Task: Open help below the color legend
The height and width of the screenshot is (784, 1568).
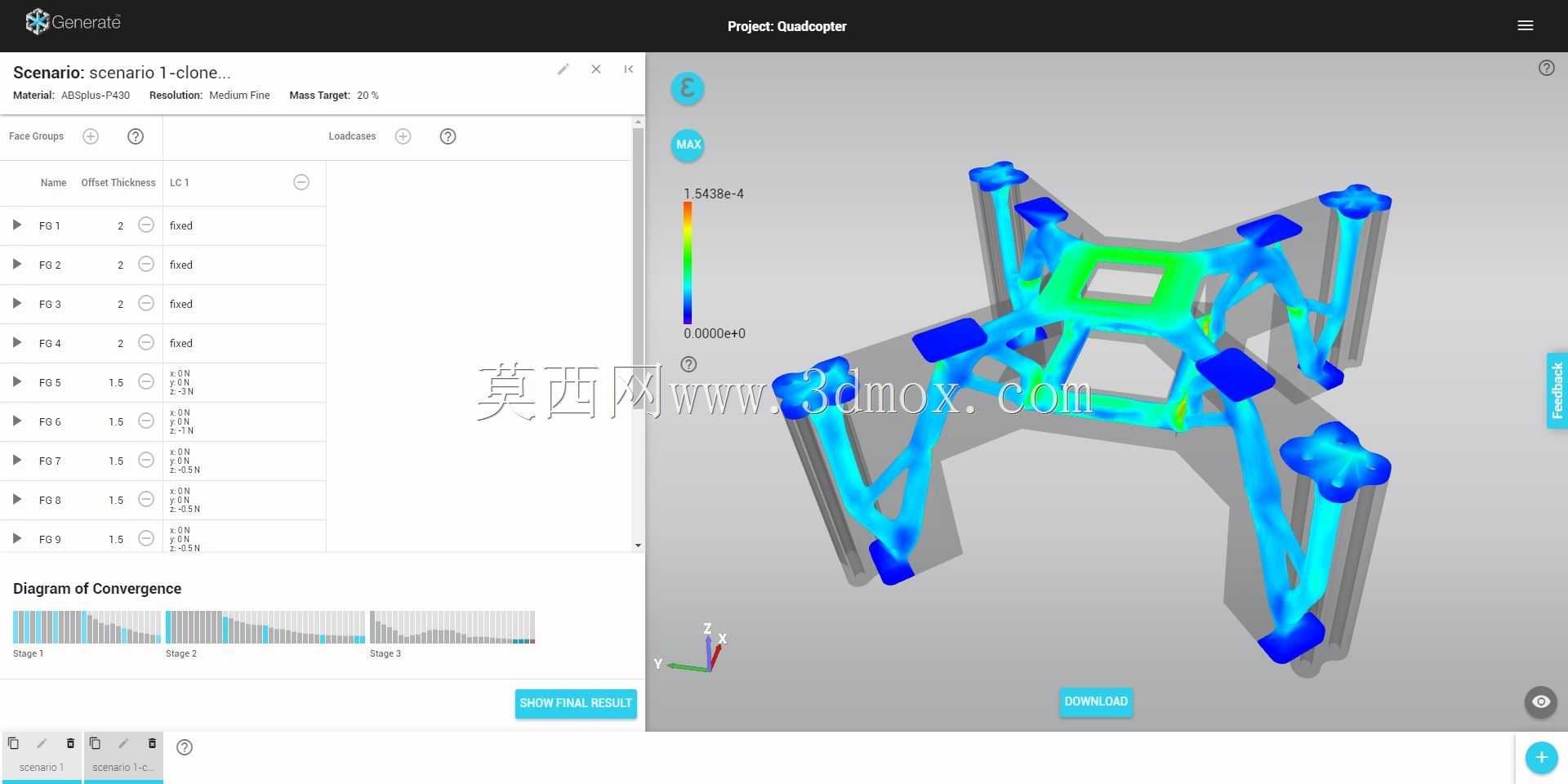Action: (688, 364)
